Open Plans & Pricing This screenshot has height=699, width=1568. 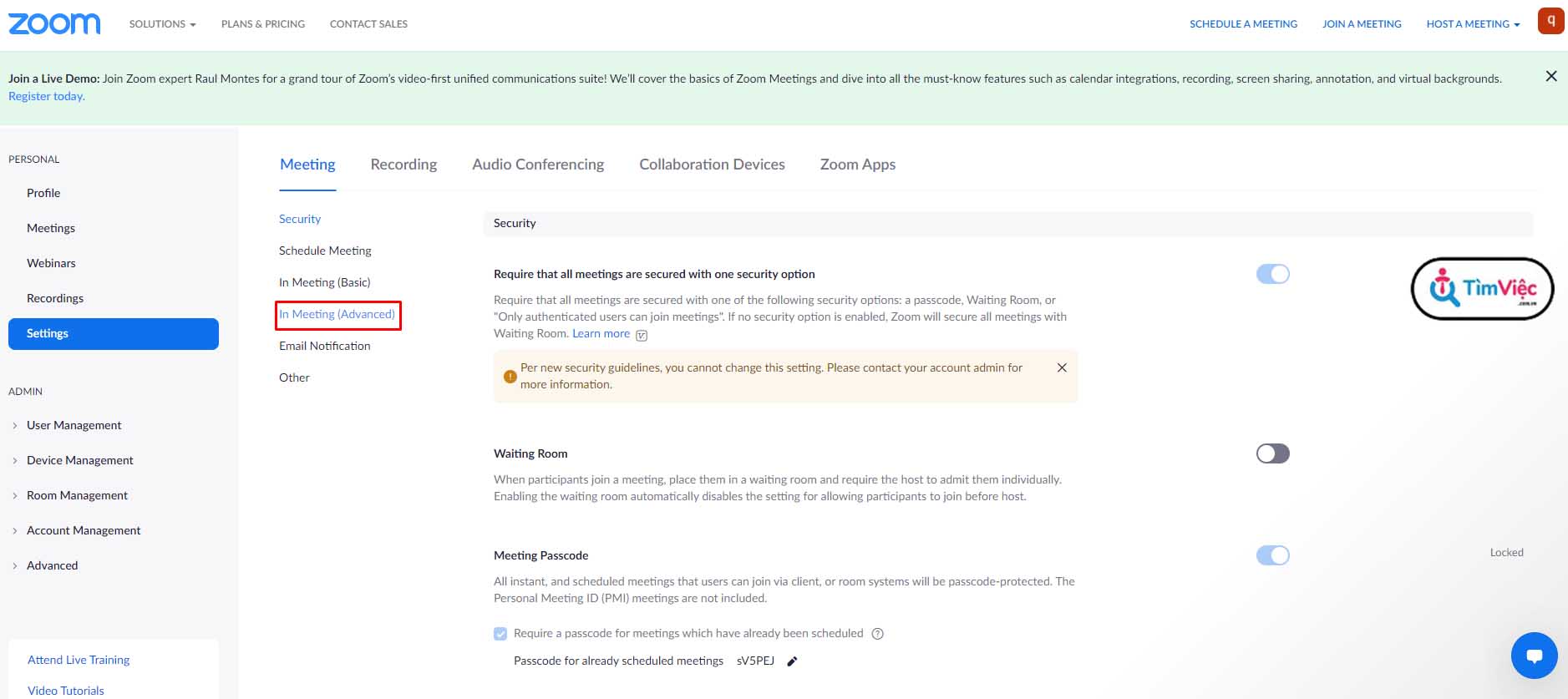click(x=263, y=24)
